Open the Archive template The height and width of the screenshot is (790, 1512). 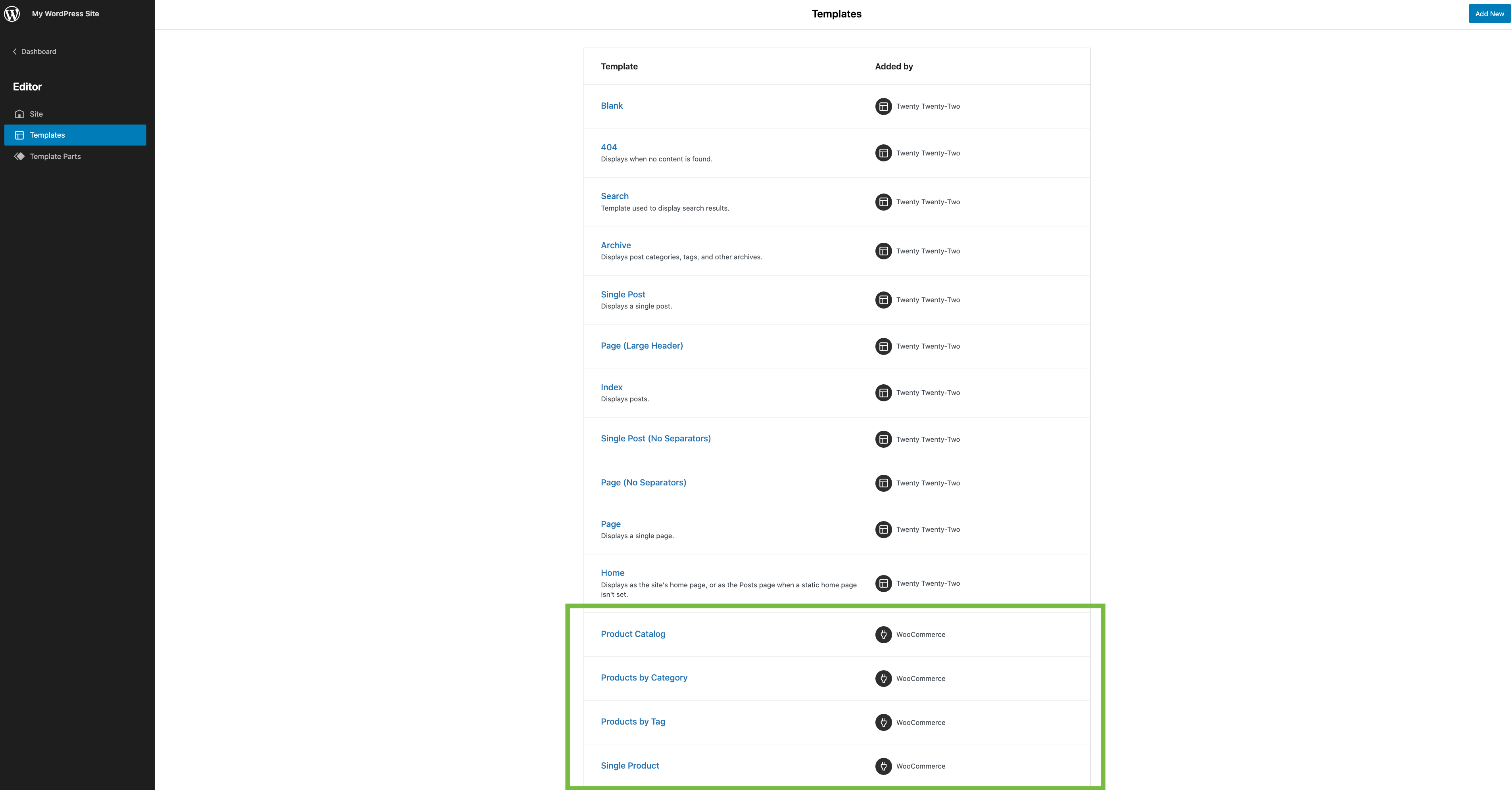click(x=616, y=245)
